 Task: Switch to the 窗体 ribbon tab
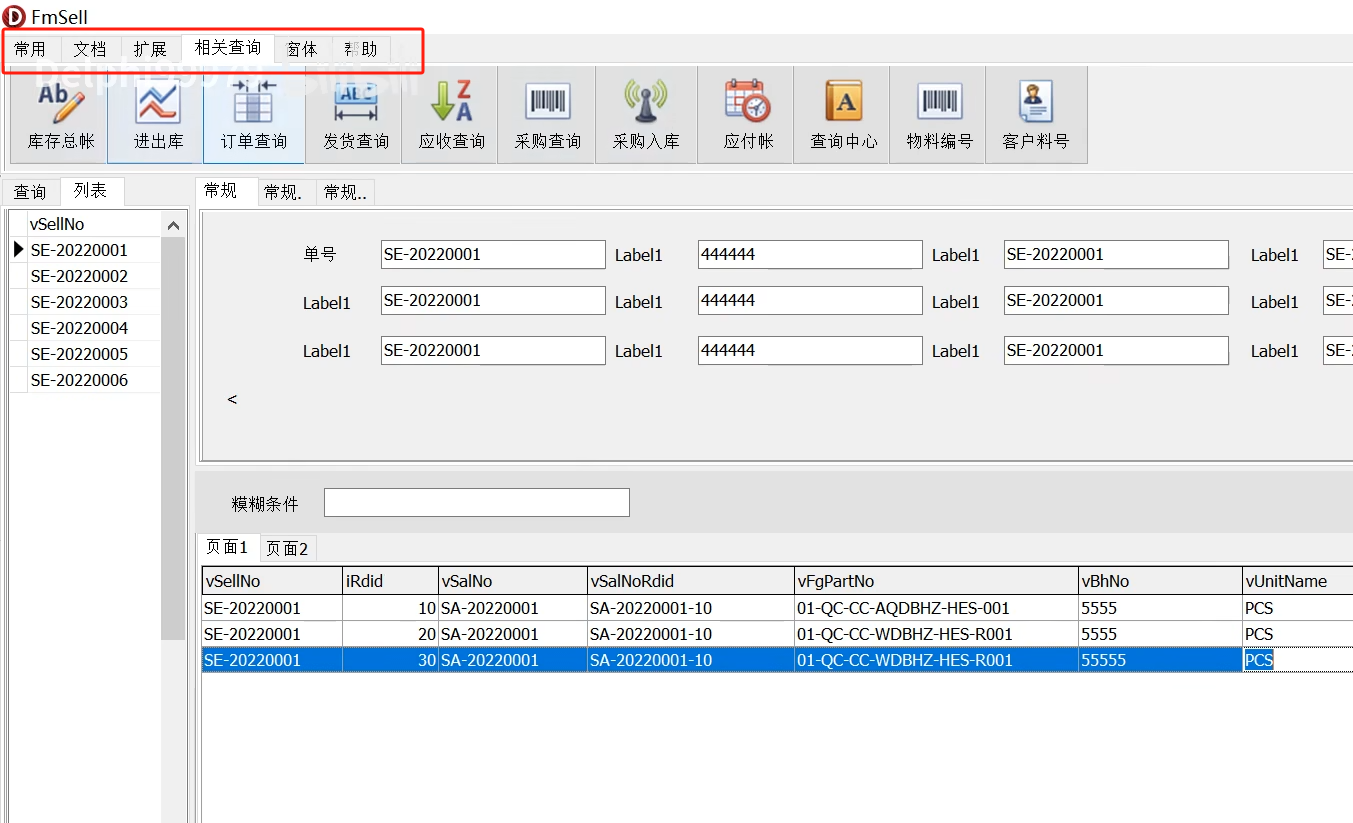click(x=302, y=49)
